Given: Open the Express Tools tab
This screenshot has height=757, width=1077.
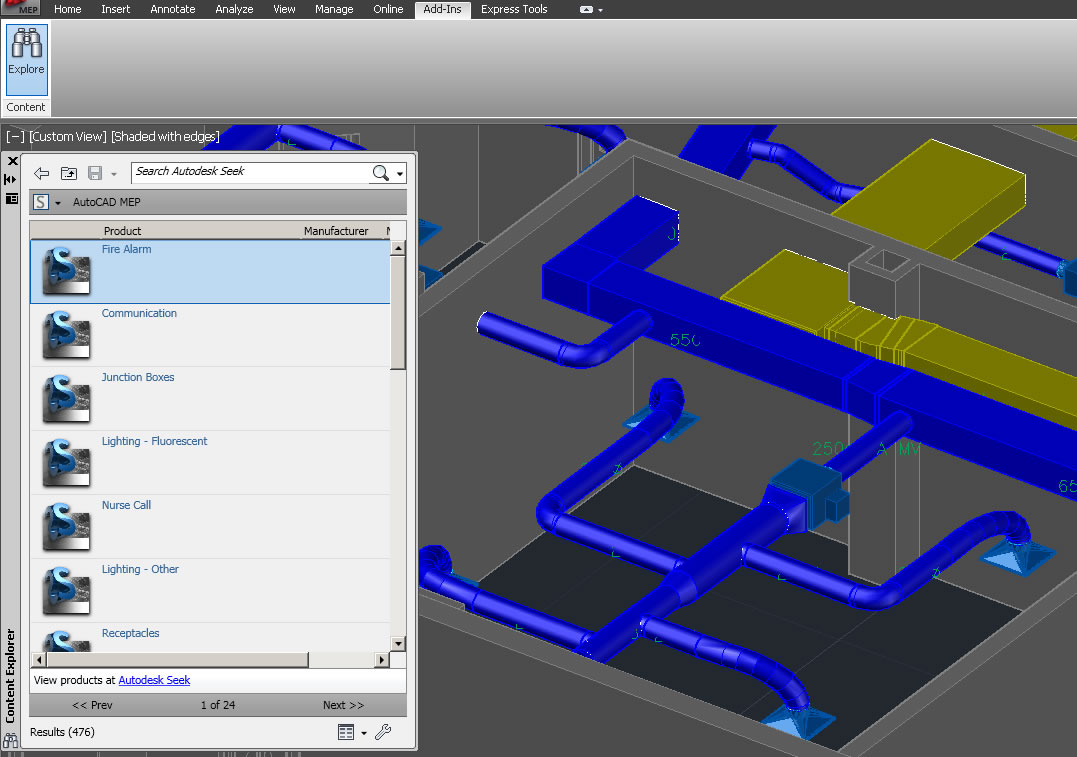Looking at the screenshot, I should click(x=514, y=9).
